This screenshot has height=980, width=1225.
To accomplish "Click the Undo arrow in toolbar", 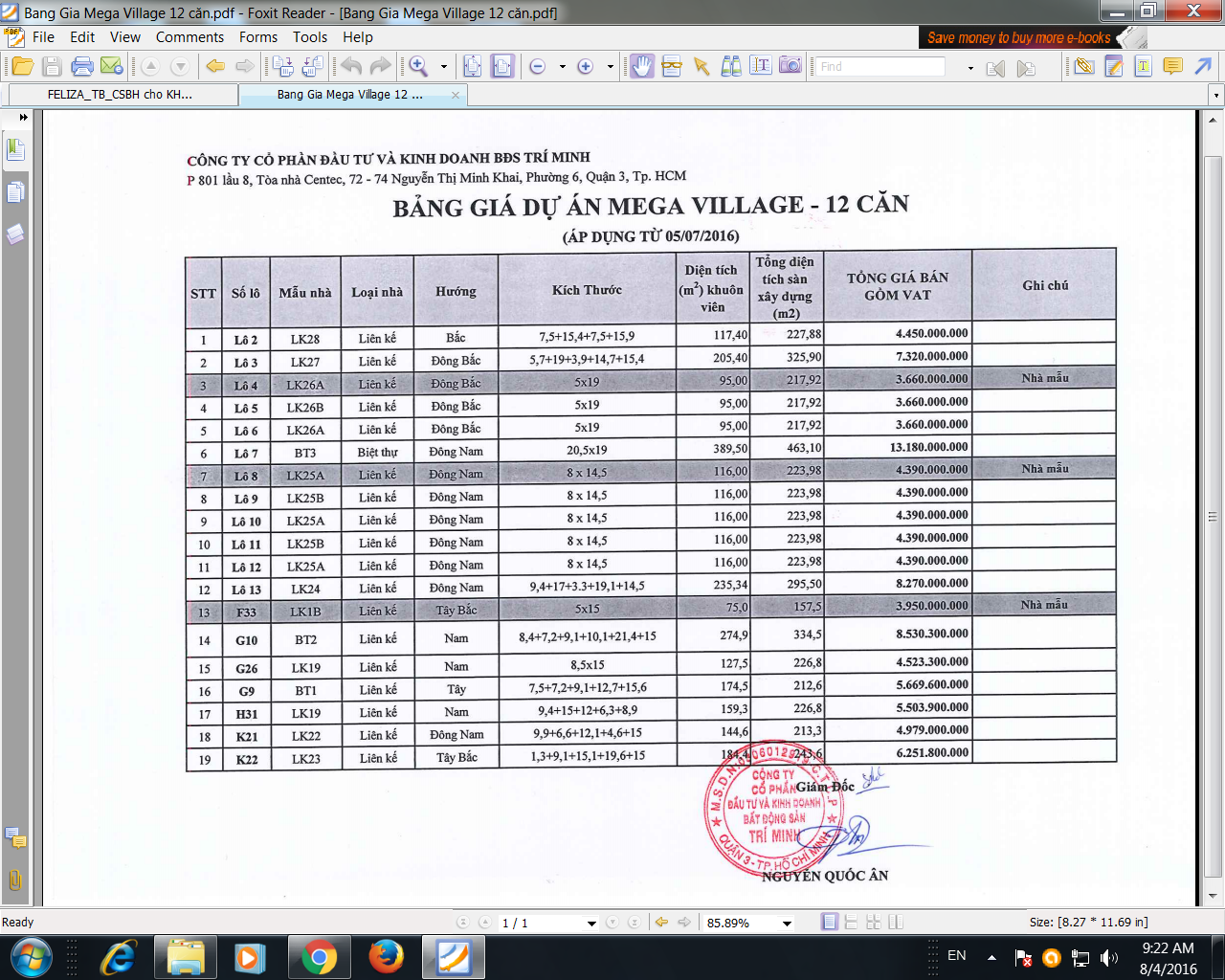I will coord(351,66).
